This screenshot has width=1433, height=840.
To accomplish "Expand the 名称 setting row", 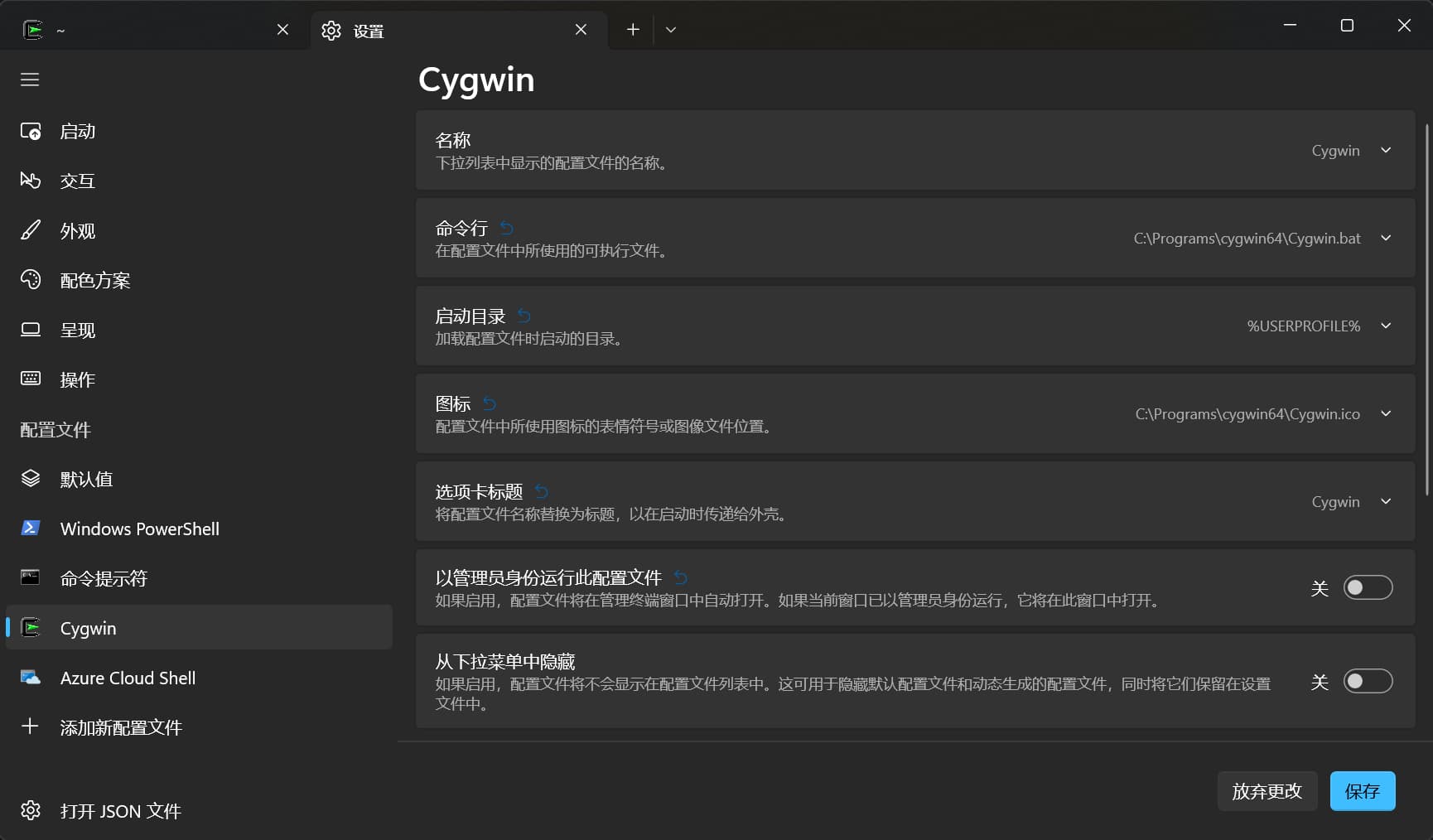I will pyautogui.click(x=1386, y=151).
